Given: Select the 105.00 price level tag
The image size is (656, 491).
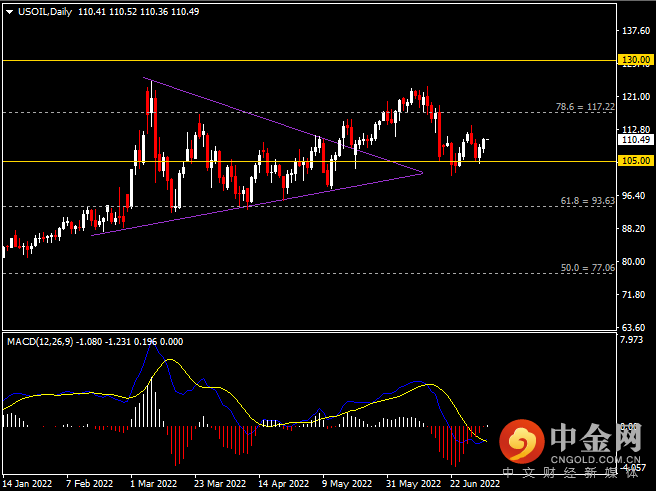Looking at the screenshot, I should (632, 161).
